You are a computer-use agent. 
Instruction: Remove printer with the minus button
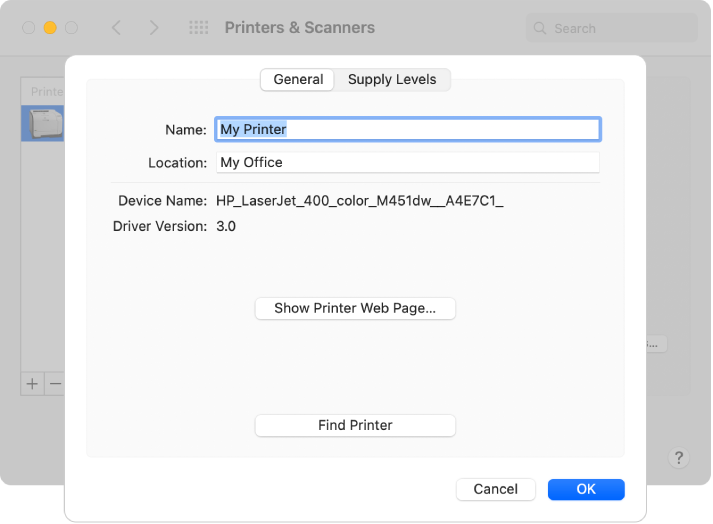tap(55, 384)
